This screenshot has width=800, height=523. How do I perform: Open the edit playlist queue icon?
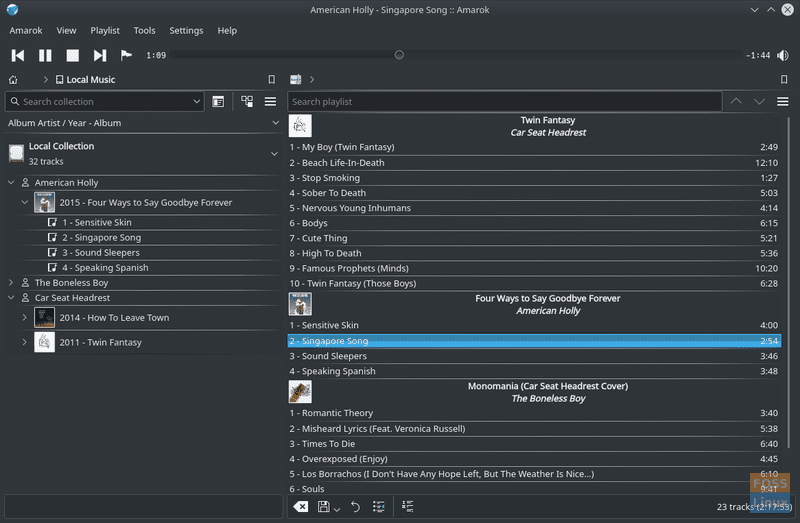[x=408, y=506]
